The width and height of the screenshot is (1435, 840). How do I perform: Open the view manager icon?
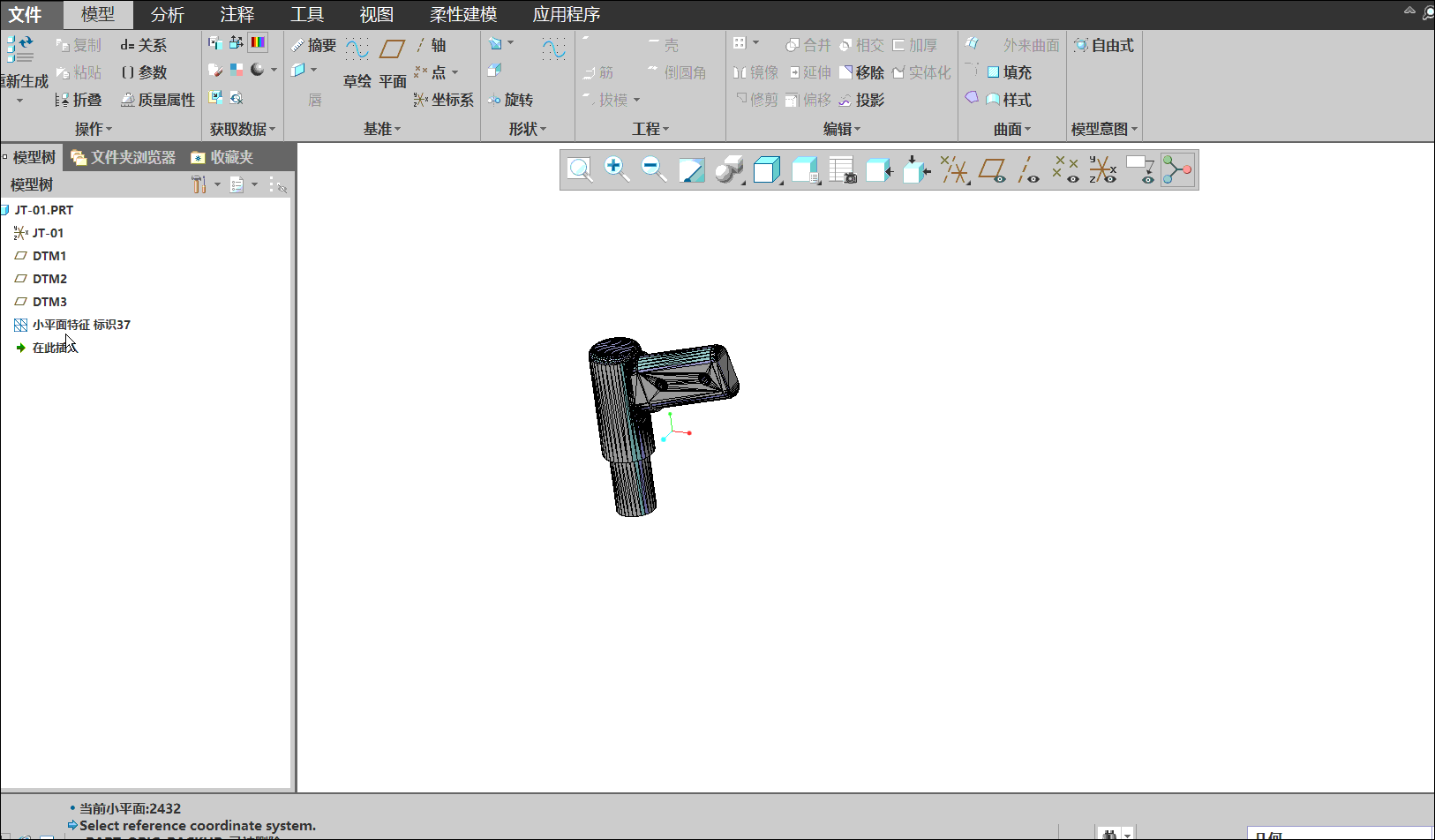click(805, 169)
